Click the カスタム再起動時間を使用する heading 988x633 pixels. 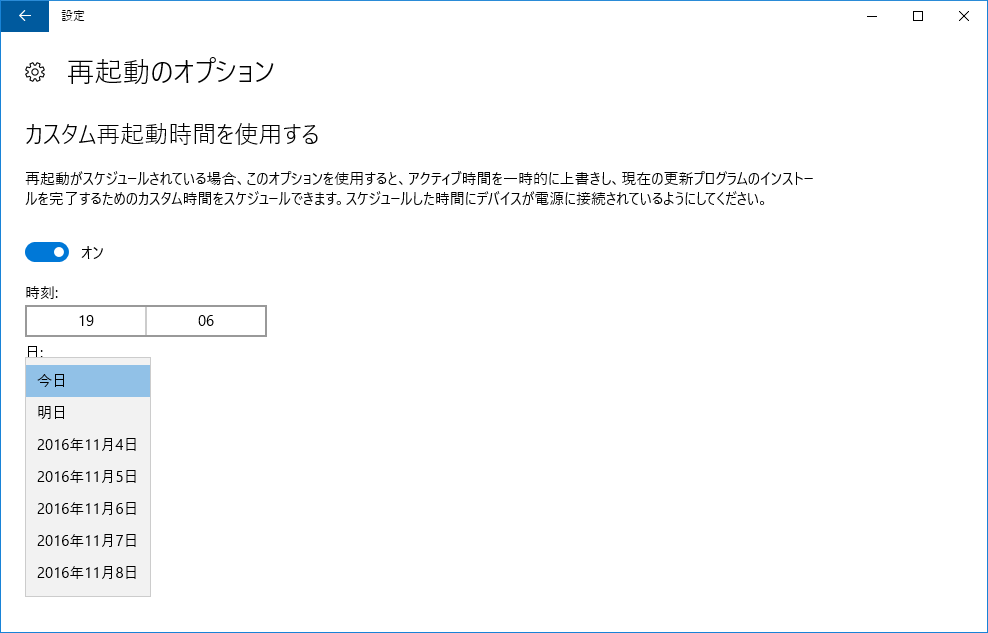click(172, 134)
